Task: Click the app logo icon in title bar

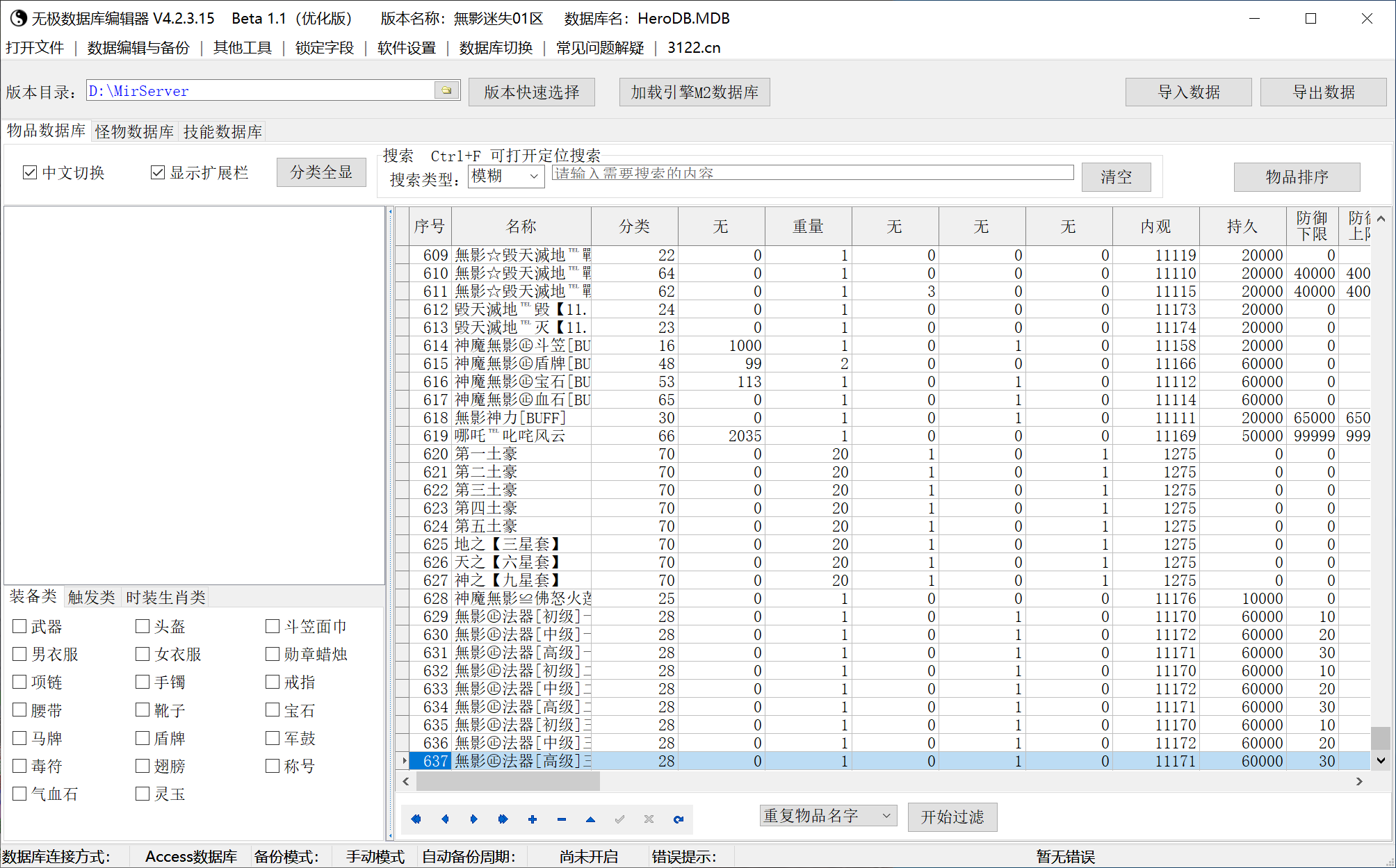Action: point(18,18)
